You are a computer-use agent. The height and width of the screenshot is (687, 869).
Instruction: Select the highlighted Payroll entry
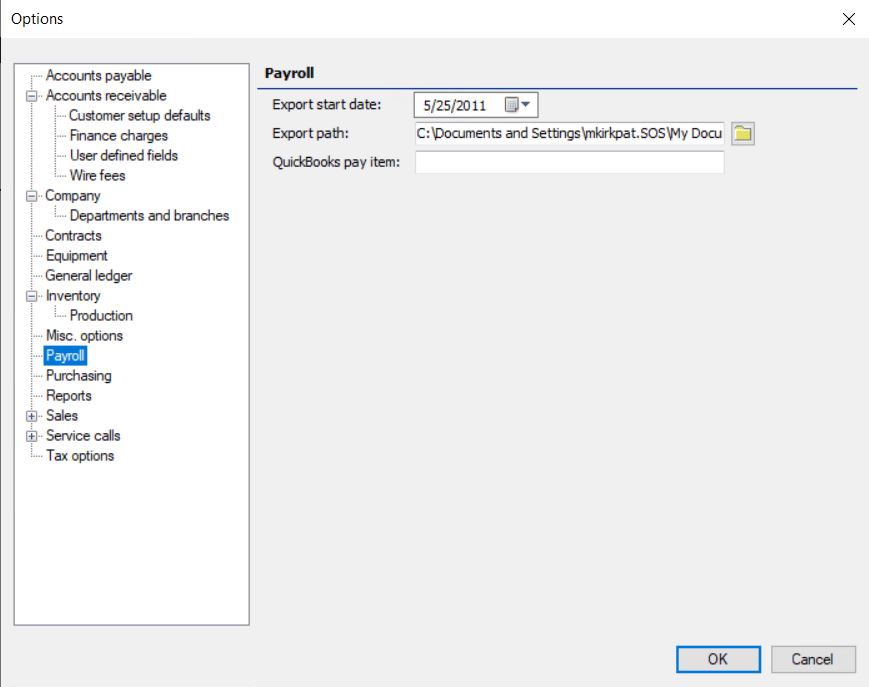(65, 355)
